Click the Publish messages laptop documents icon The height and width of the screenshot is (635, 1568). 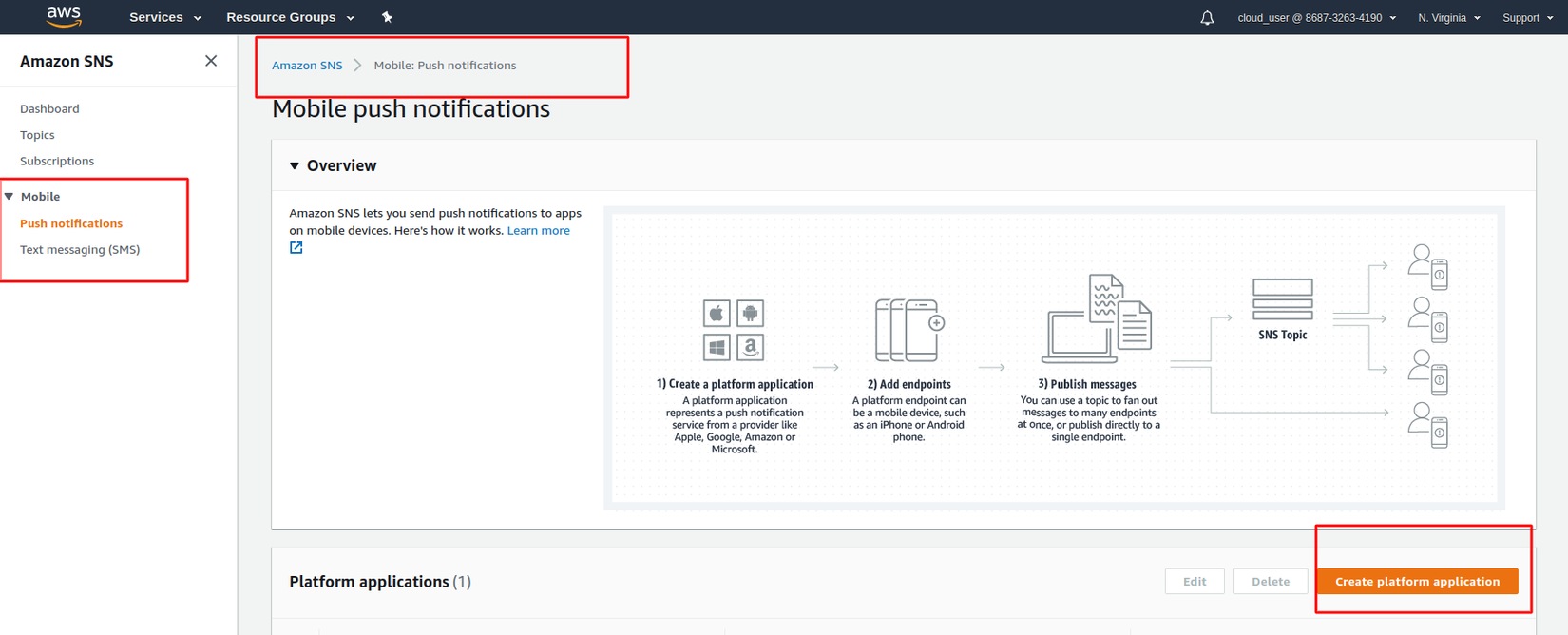pos(1097,319)
